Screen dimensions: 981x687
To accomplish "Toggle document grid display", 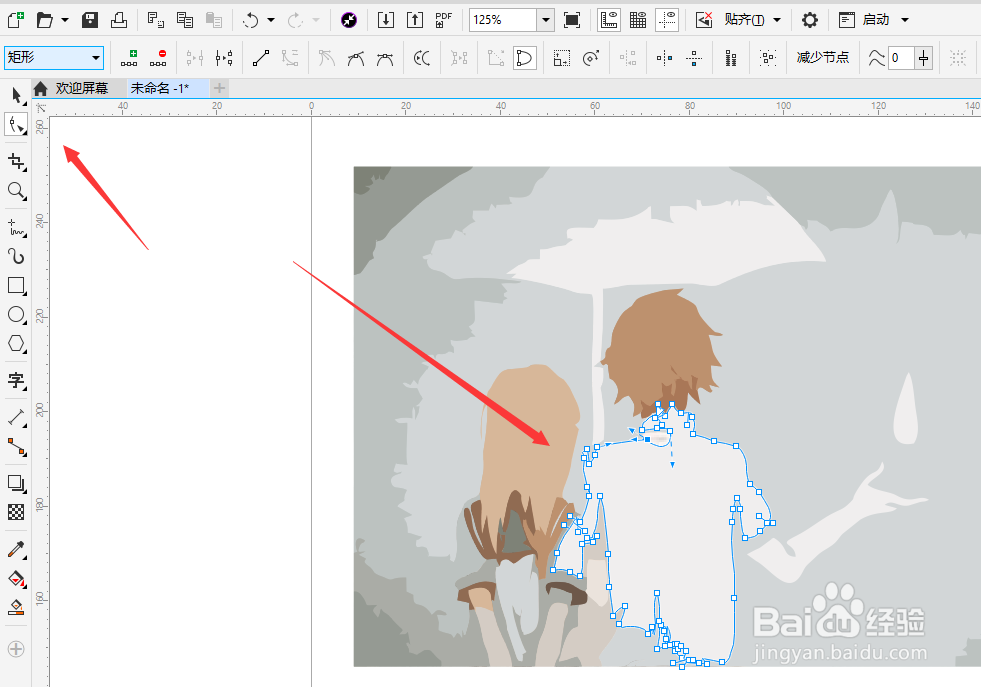I will click(x=638, y=20).
